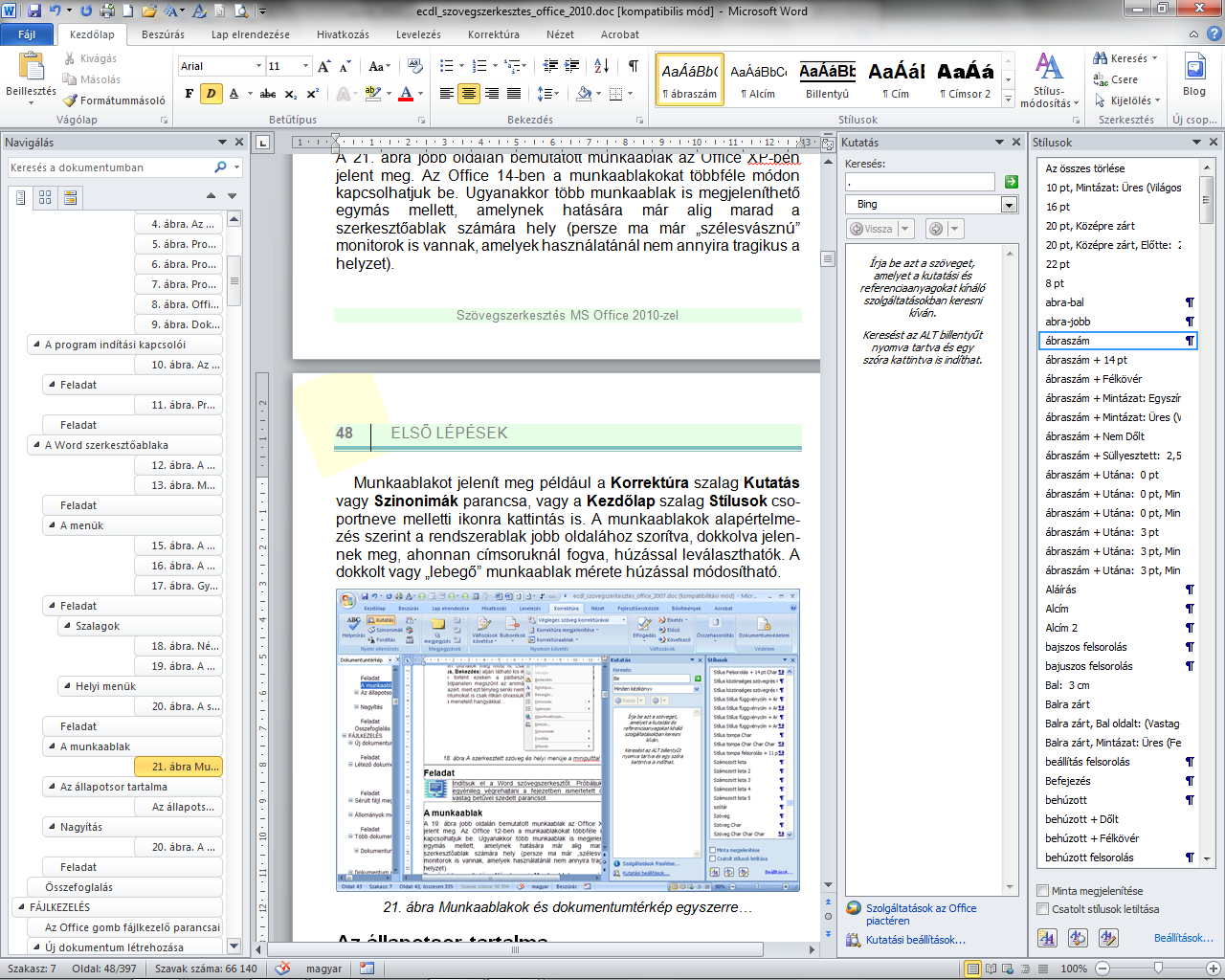Toggle bold (F) formatting

[x=189, y=94]
